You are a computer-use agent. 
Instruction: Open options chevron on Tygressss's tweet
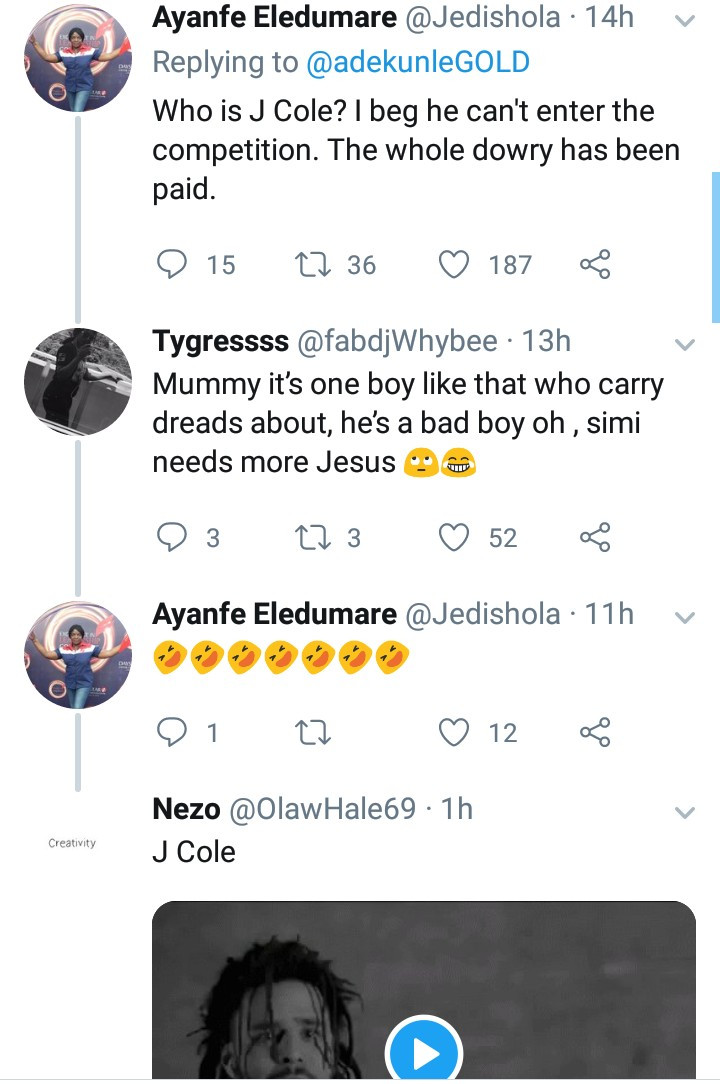pos(685,345)
